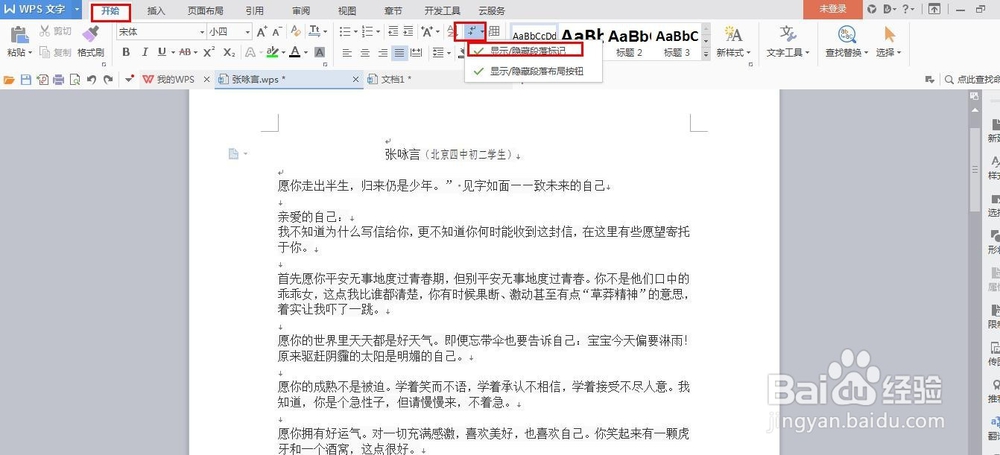This screenshot has height=455, width=1000.
Task: Switch to the 引用 ribbon tab
Action: (254, 10)
